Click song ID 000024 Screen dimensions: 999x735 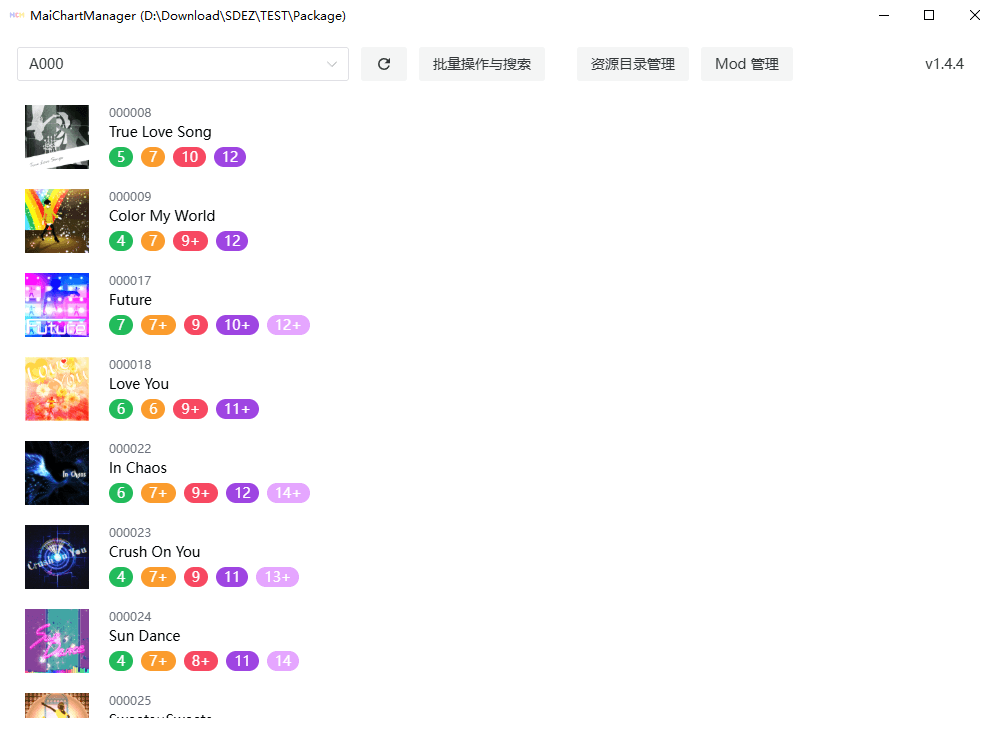pos(130,617)
